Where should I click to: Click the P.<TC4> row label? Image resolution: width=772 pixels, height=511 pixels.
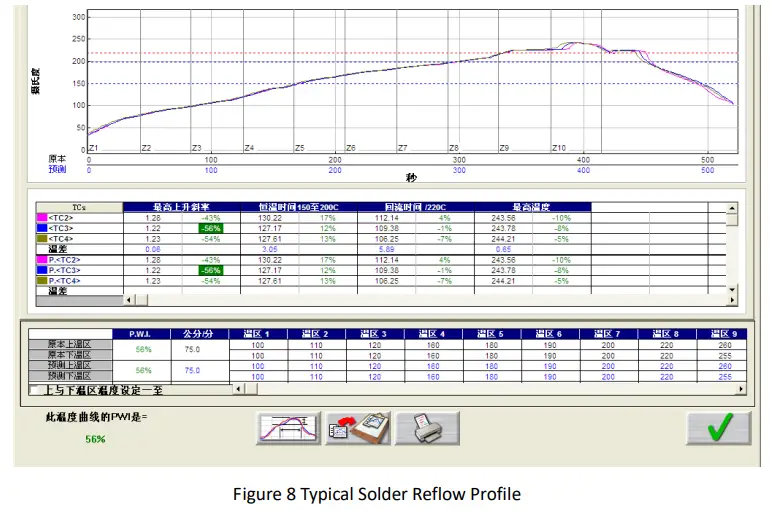[x=64, y=280]
